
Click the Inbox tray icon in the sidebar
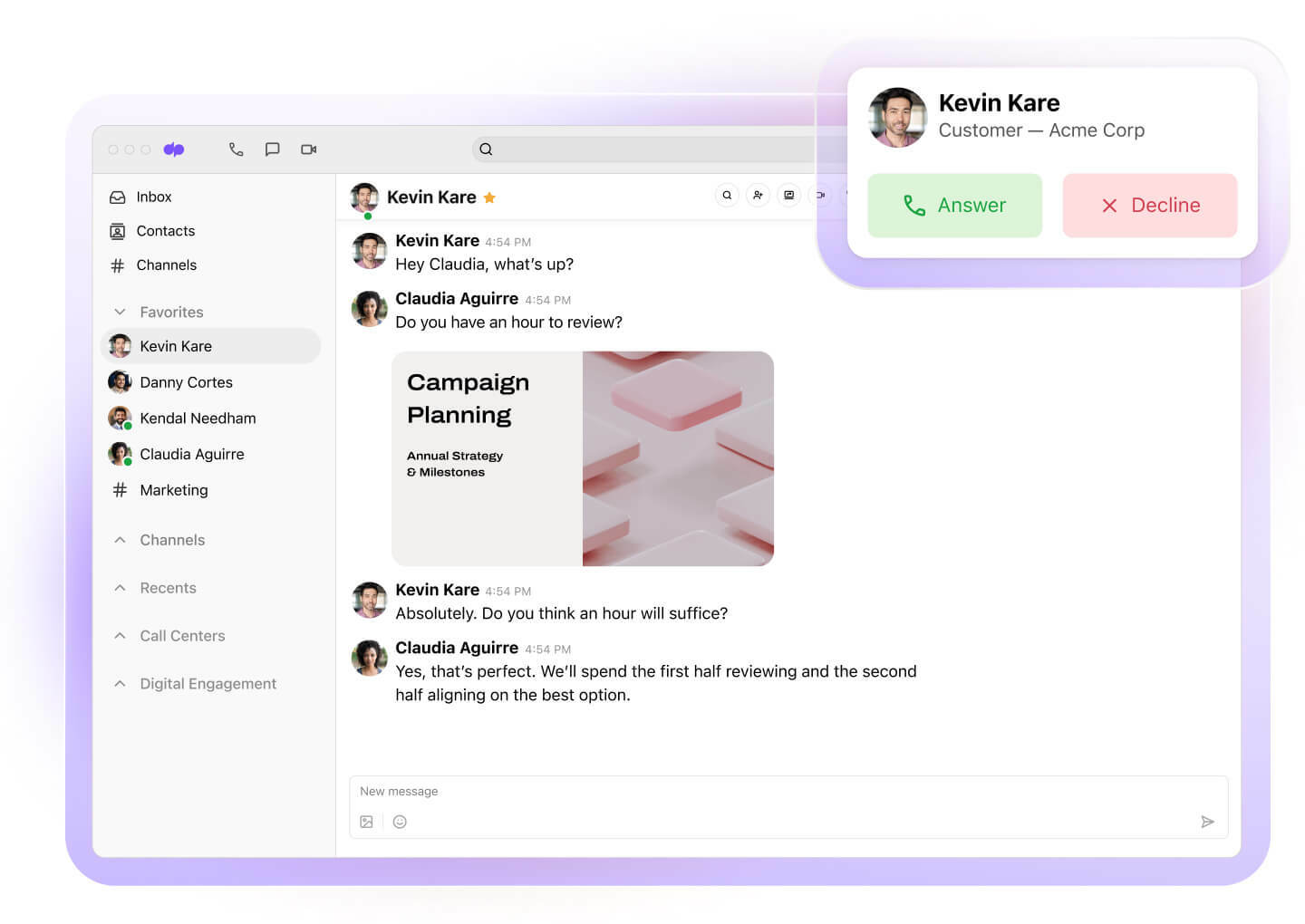[118, 197]
